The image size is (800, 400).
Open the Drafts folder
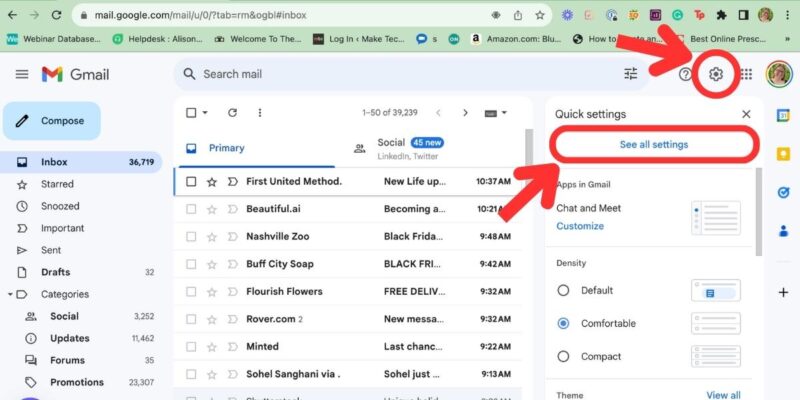(x=82, y=272)
